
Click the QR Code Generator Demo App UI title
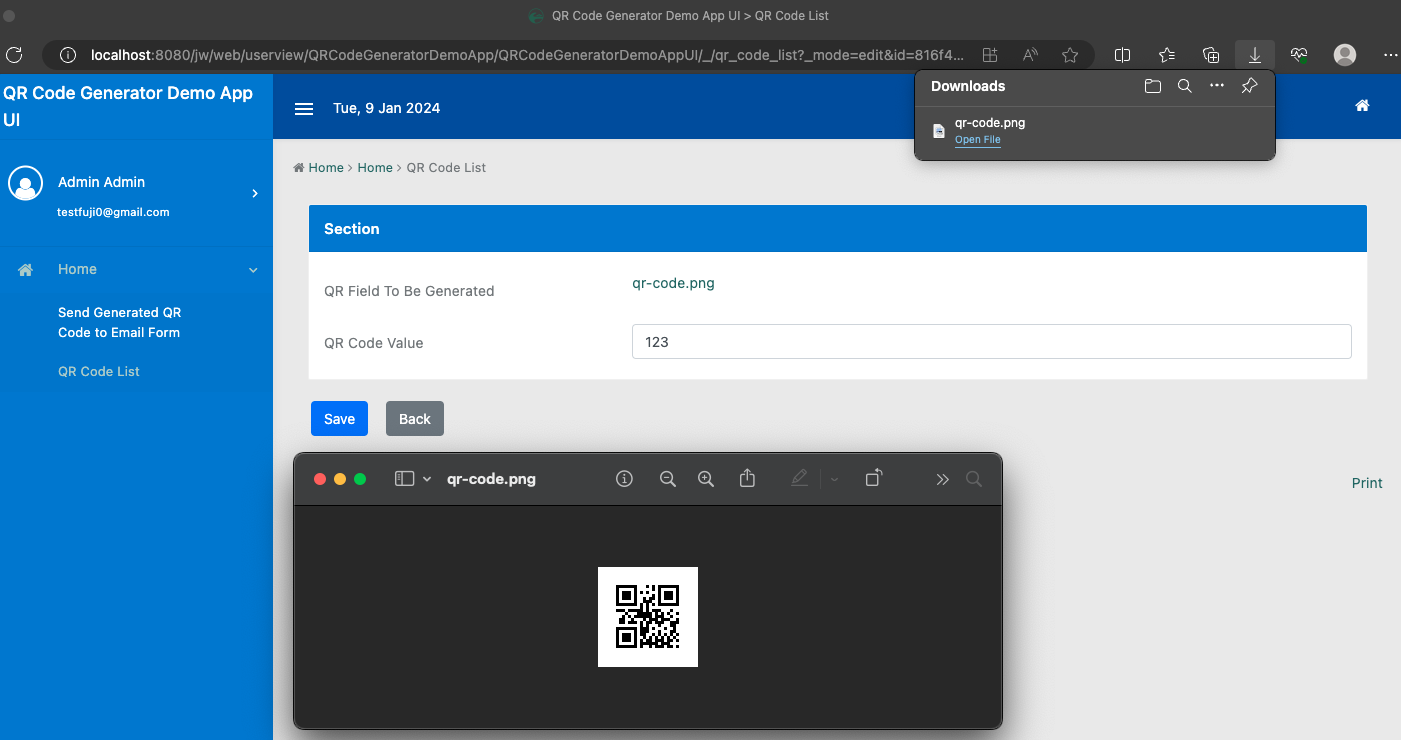pyautogui.click(x=128, y=106)
